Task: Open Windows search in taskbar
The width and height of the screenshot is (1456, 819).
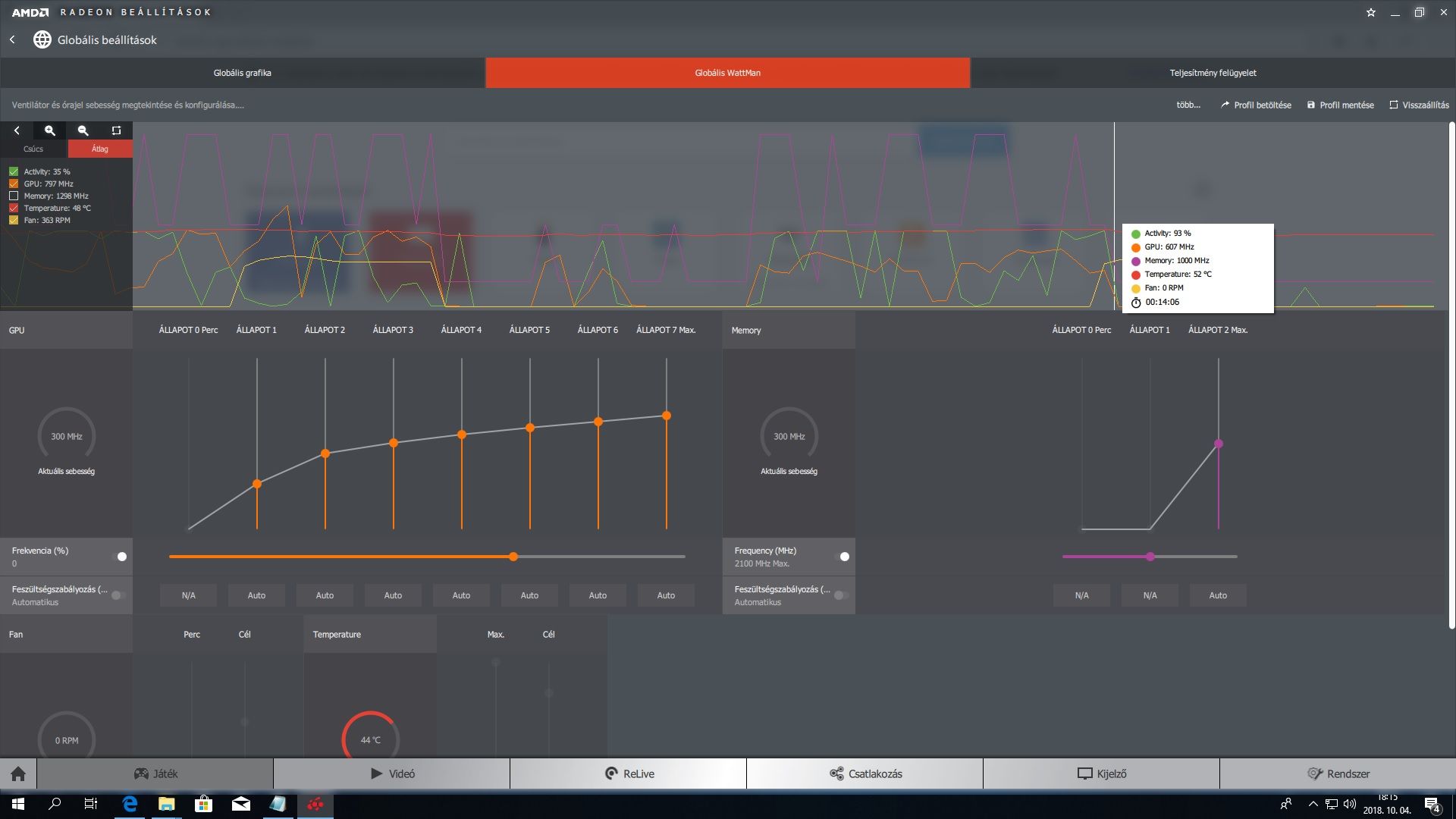Action: [x=55, y=804]
